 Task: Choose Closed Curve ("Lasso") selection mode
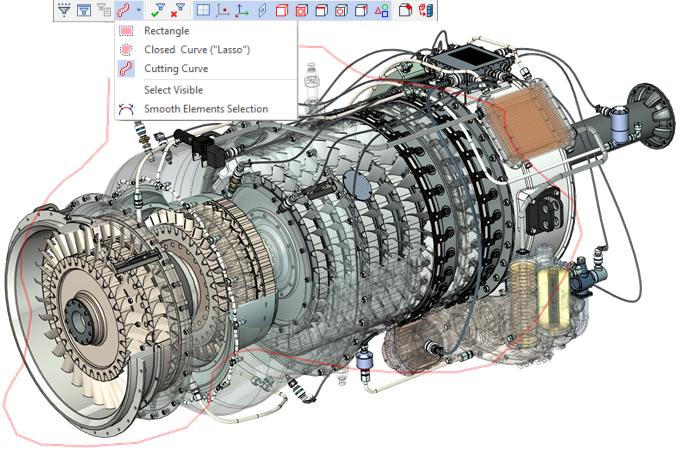click(206, 49)
